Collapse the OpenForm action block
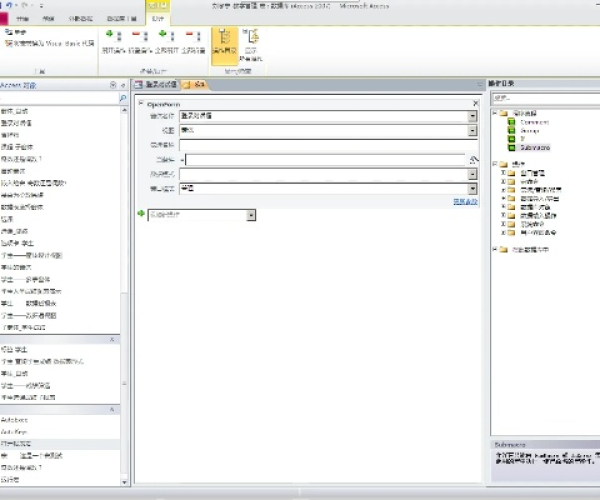The image size is (600, 500). click(x=140, y=103)
